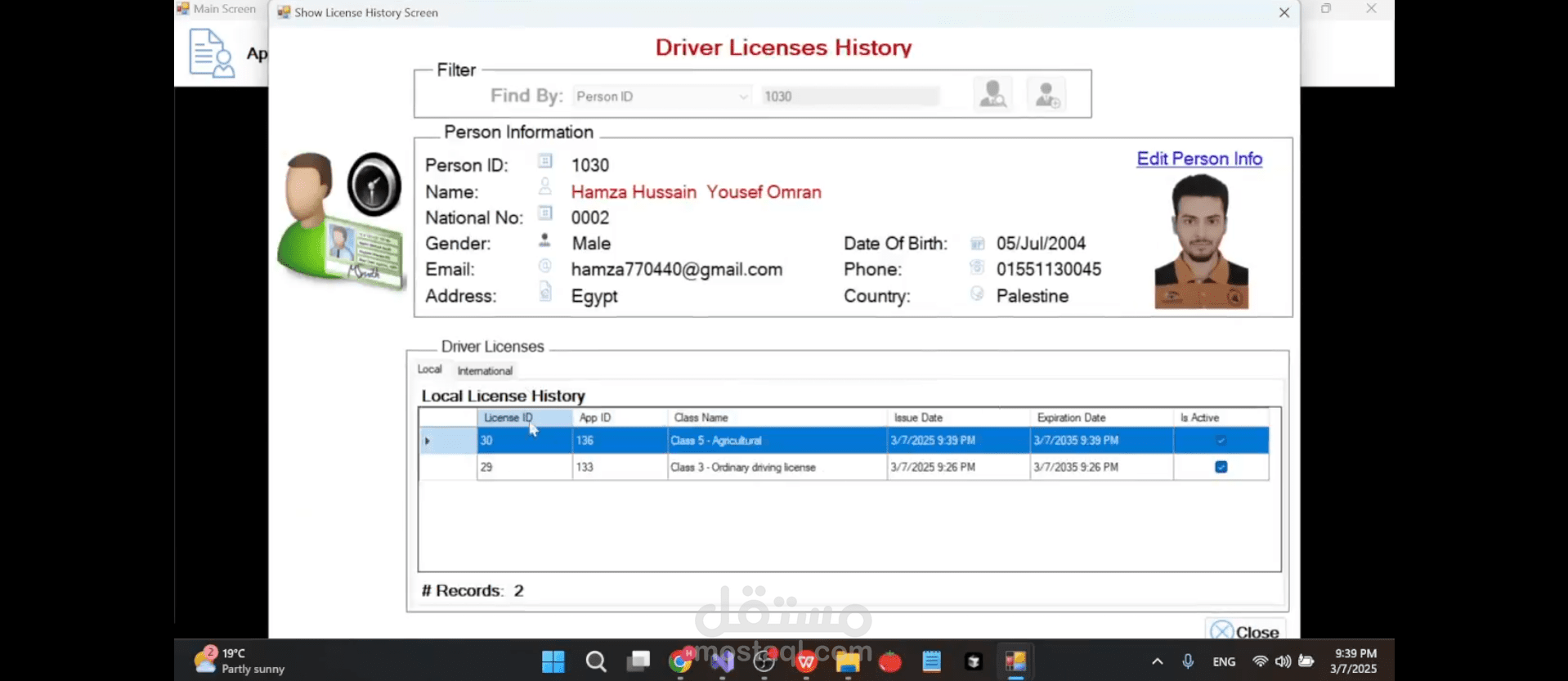Click the Name field icon
Viewport: 1568px width, 681px height.
point(545,187)
